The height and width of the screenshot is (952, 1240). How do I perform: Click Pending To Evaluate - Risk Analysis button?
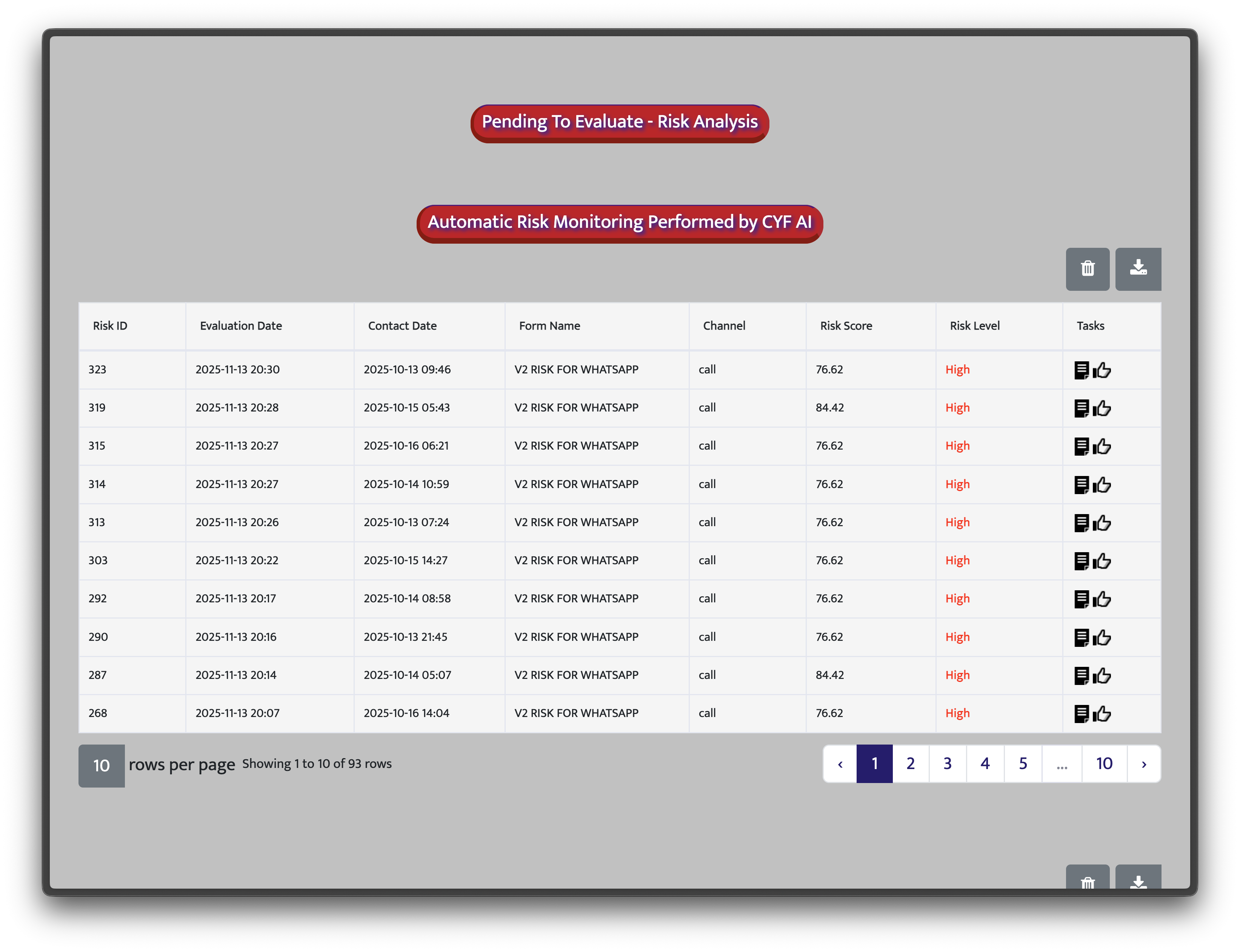[x=619, y=123]
